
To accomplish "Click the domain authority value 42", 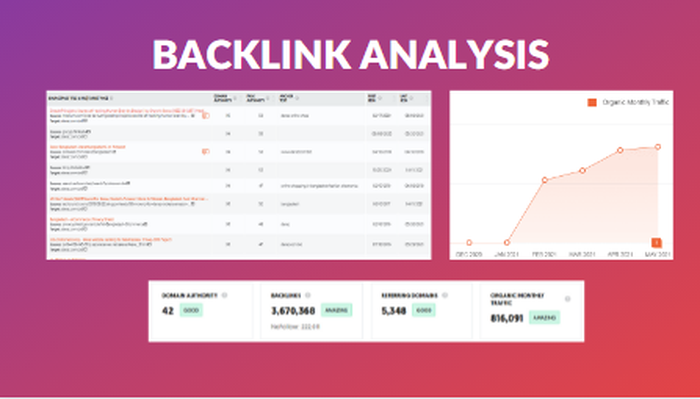I will pyautogui.click(x=168, y=311).
